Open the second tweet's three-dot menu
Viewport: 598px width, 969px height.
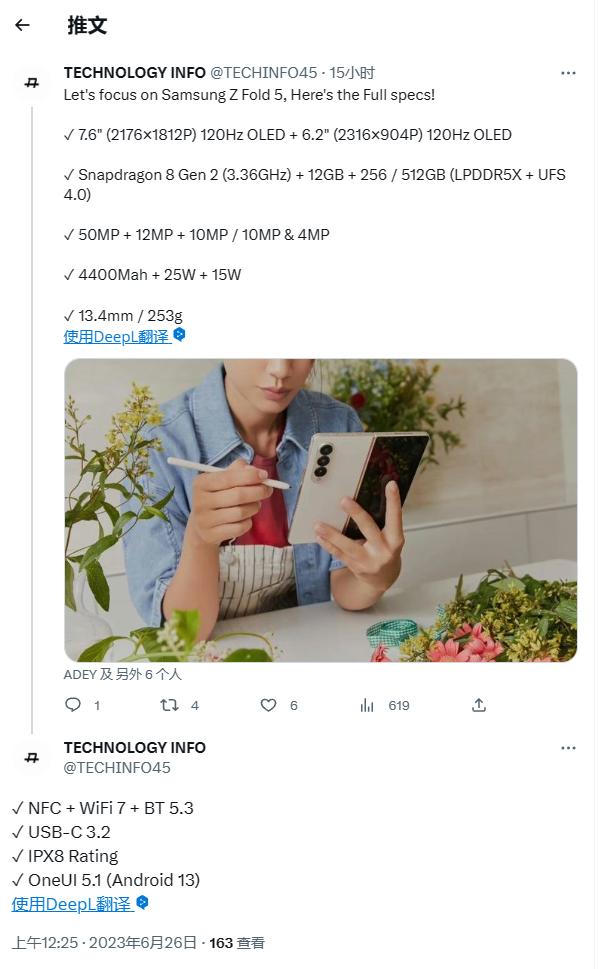click(x=568, y=748)
